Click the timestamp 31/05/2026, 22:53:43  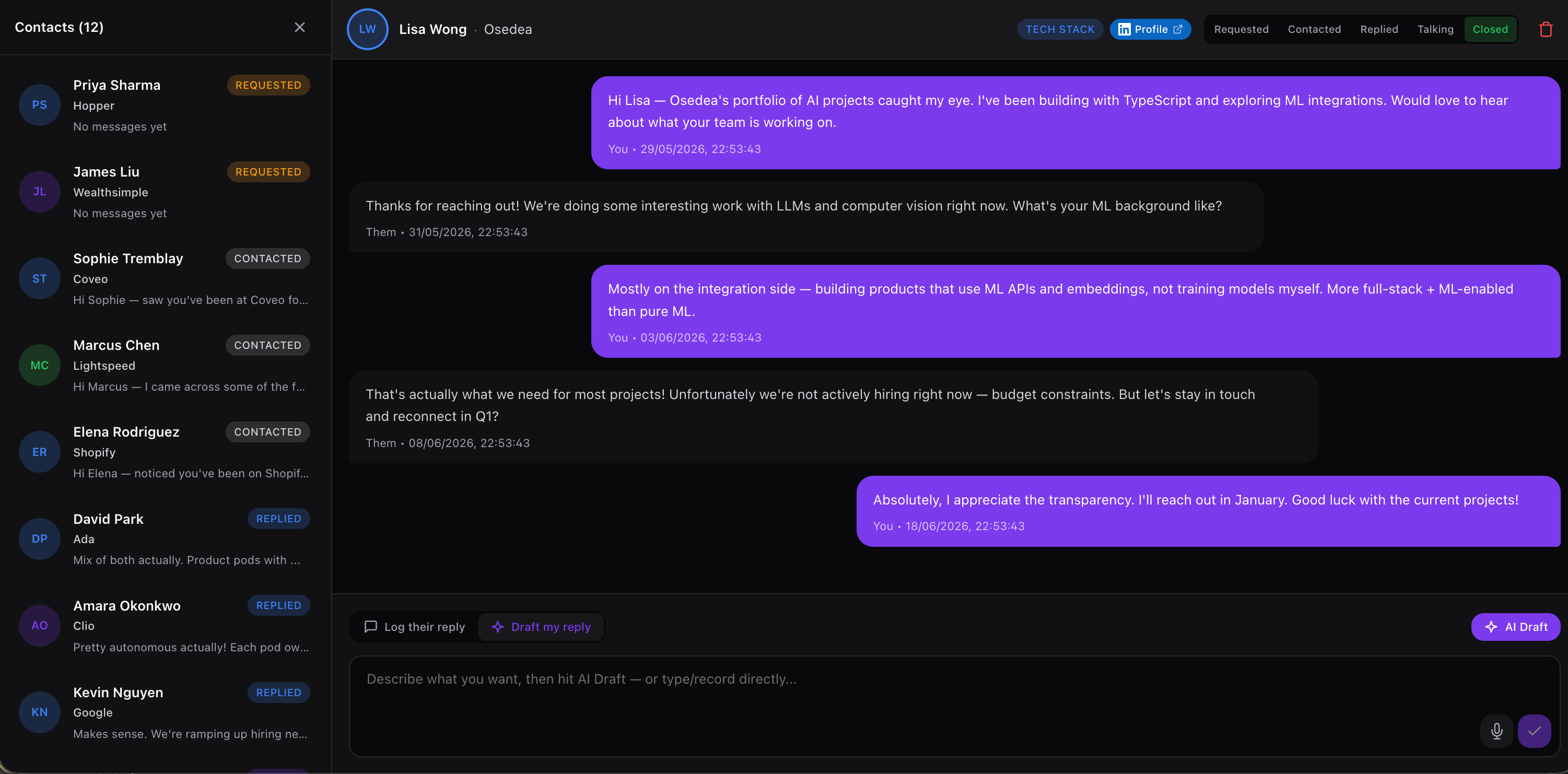[x=468, y=232]
